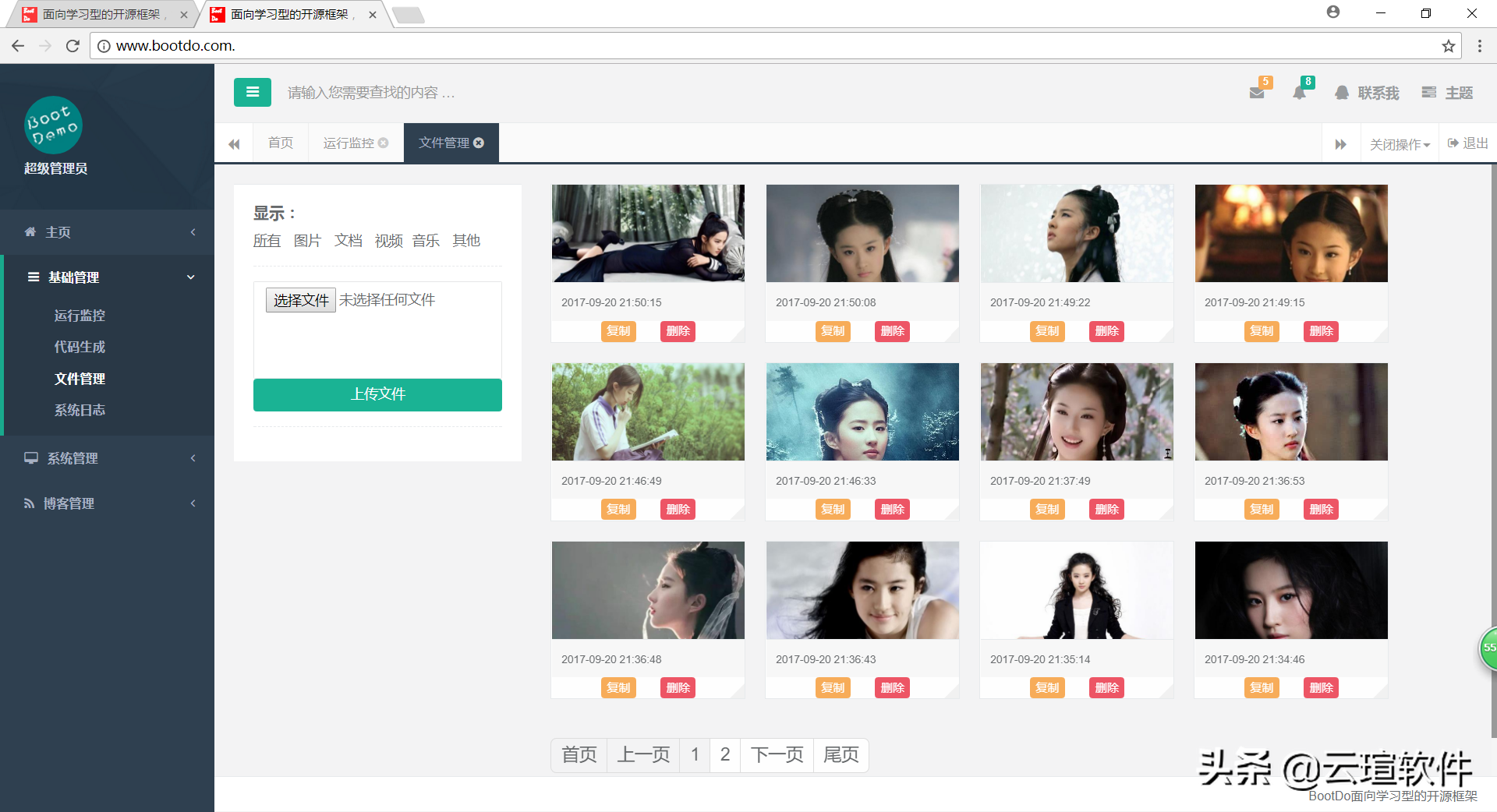The width and height of the screenshot is (1497, 812).
Task: Delete the image dated 2017-09-20 21:49:22
Action: click(1106, 331)
